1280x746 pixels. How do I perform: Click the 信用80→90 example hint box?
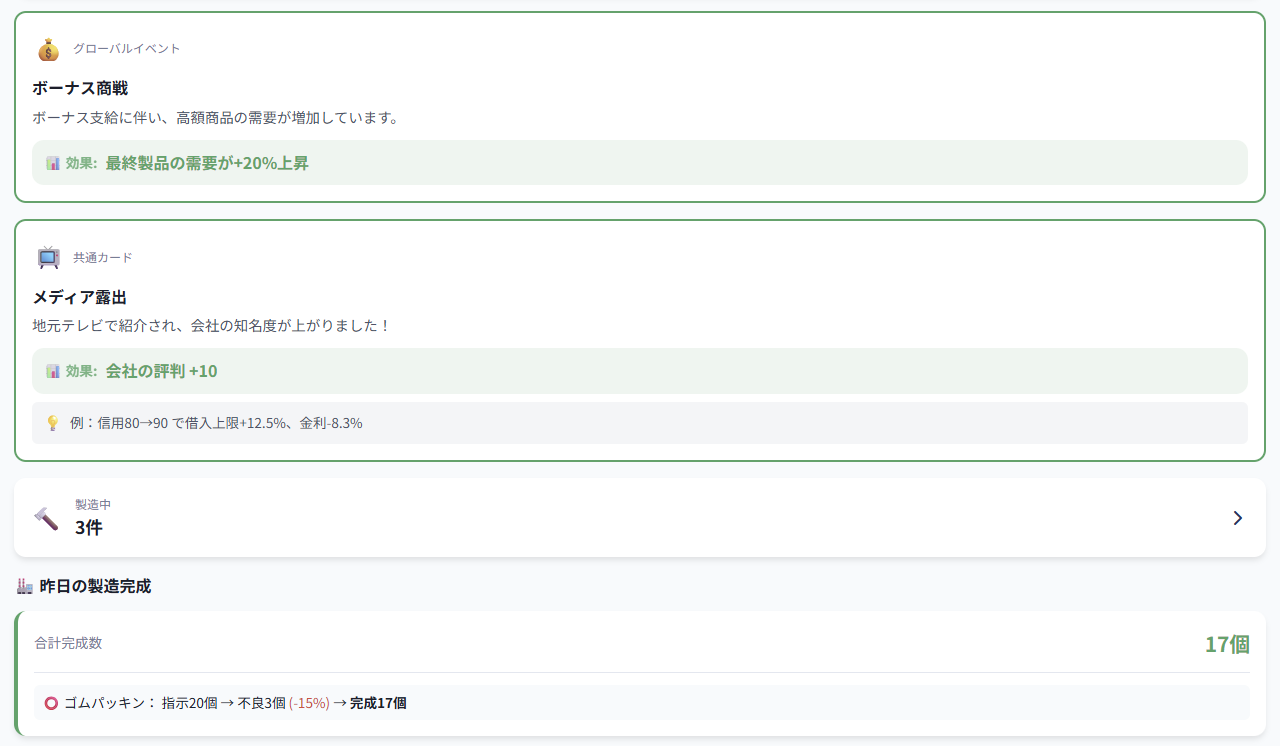640,423
